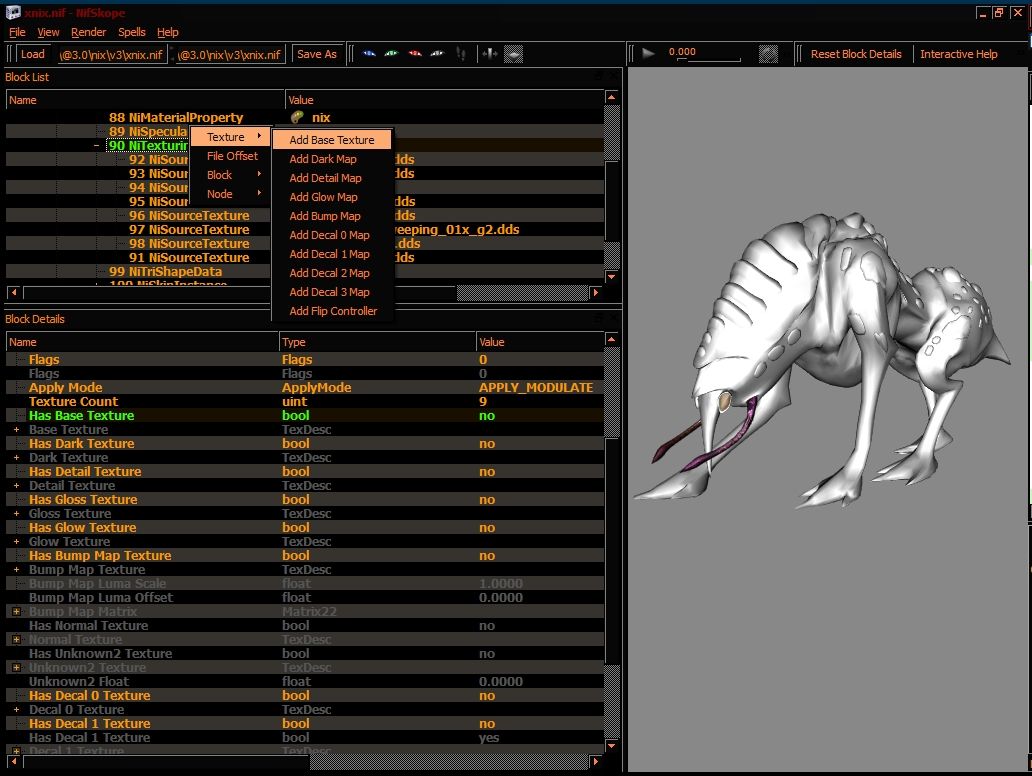1032x776 pixels.
Task: Expand the Decal 0 Texture row
Action: 16,710
